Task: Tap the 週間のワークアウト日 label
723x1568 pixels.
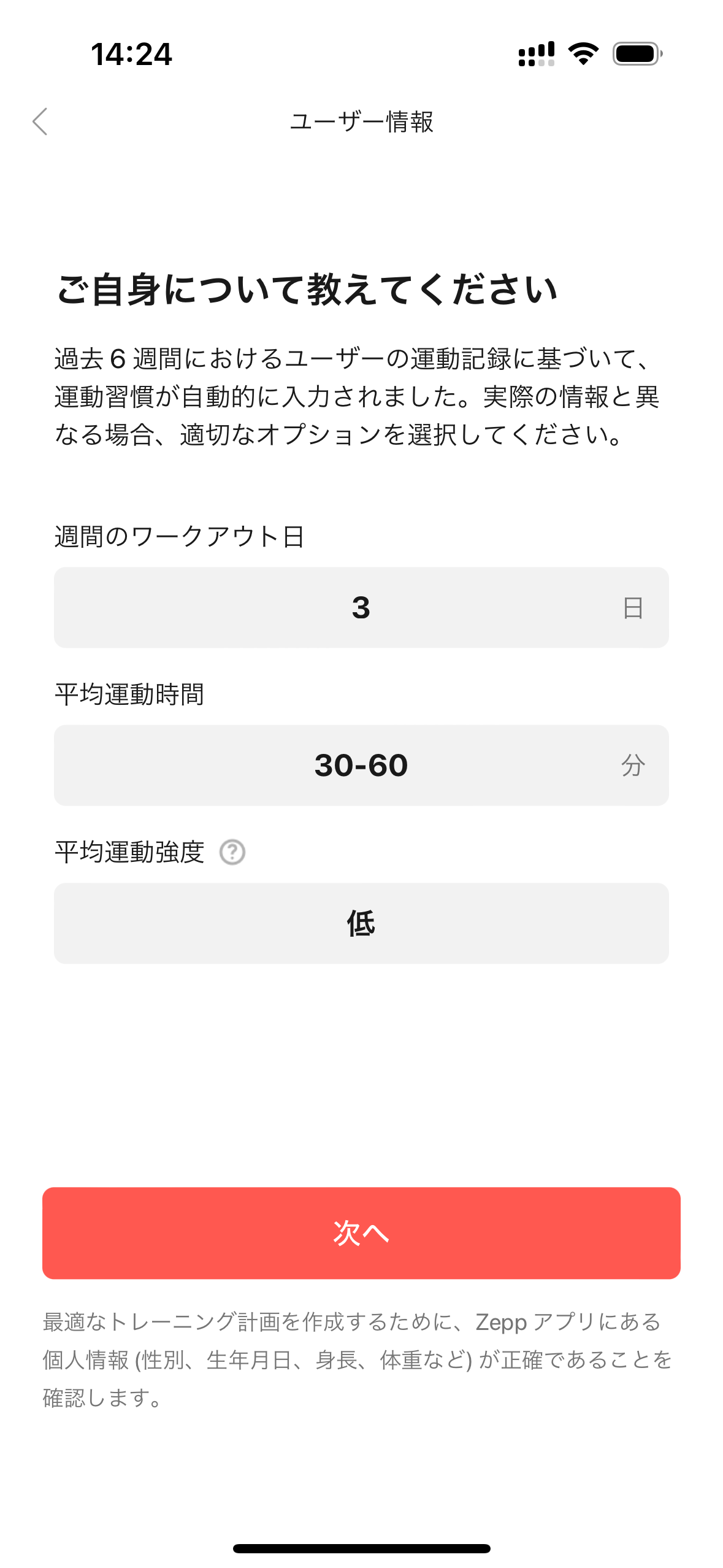Action: pyautogui.click(x=180, y=537)
